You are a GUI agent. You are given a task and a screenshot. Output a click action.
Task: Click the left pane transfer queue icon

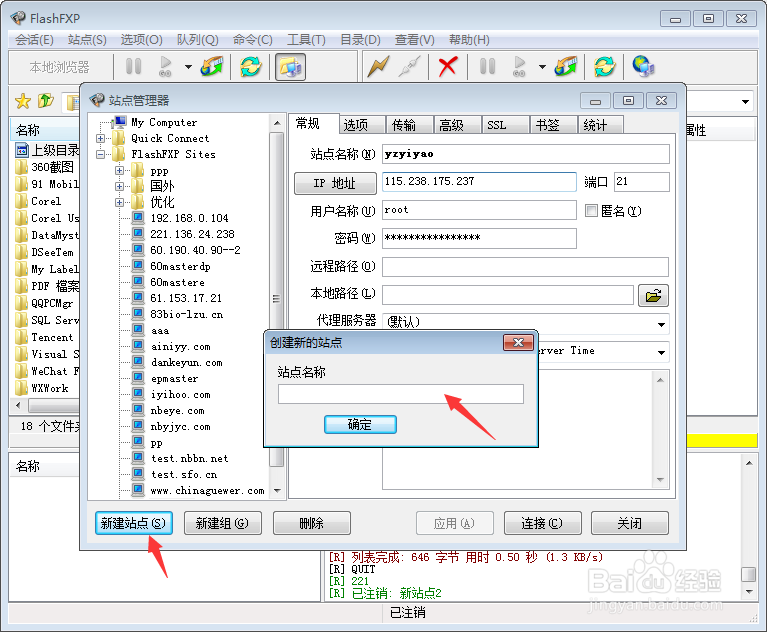pyautogui.click(x=212, y=66)
